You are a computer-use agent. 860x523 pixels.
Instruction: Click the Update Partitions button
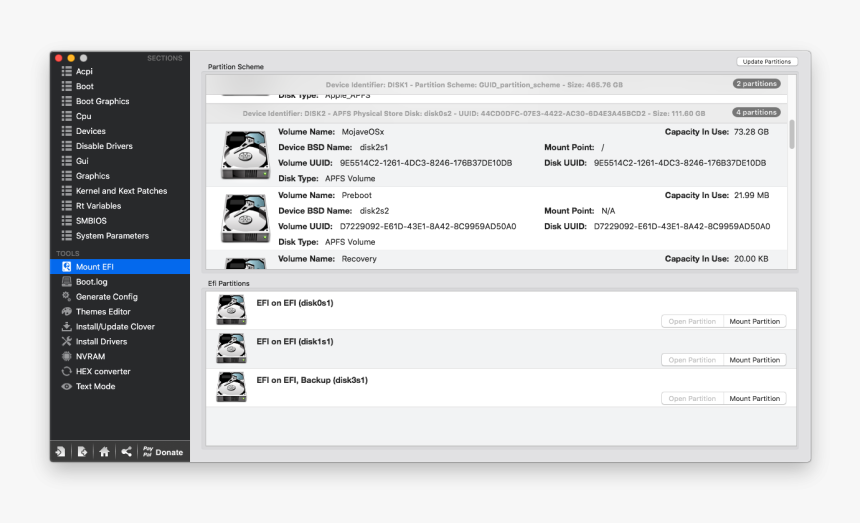(766, 61)
